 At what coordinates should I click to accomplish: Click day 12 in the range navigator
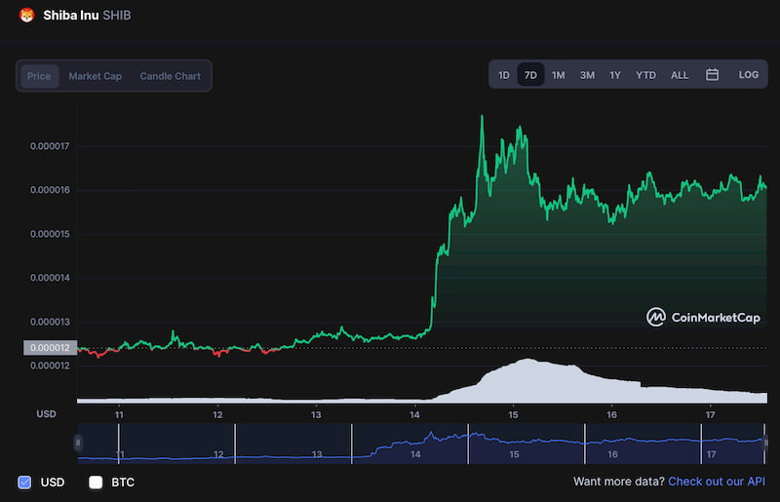tap(218, 454)
